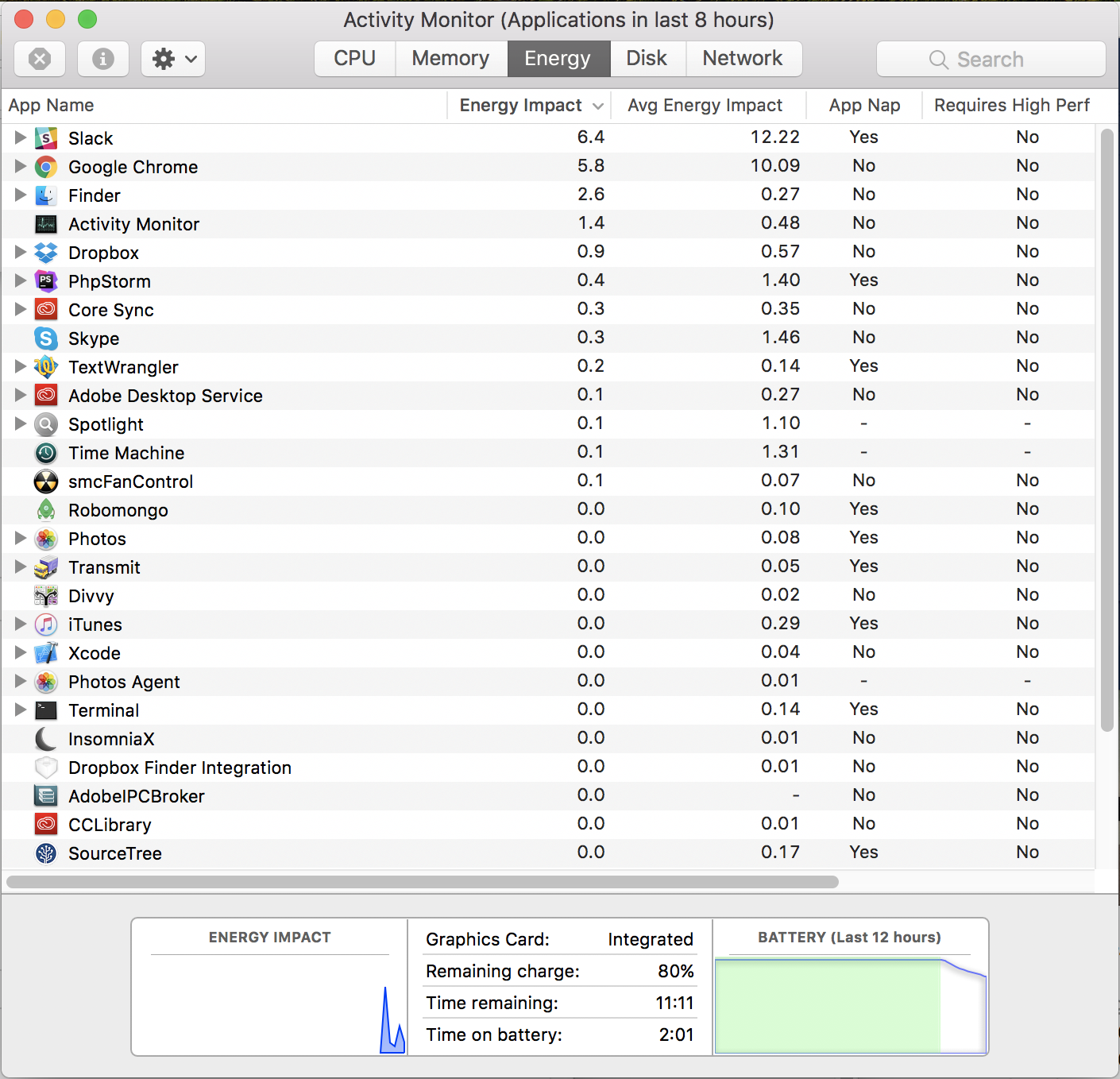Viewport: 1120px width, 1079px height.
Task: Click the horizontal scrollbar thumb
Action: click(423, 882)
